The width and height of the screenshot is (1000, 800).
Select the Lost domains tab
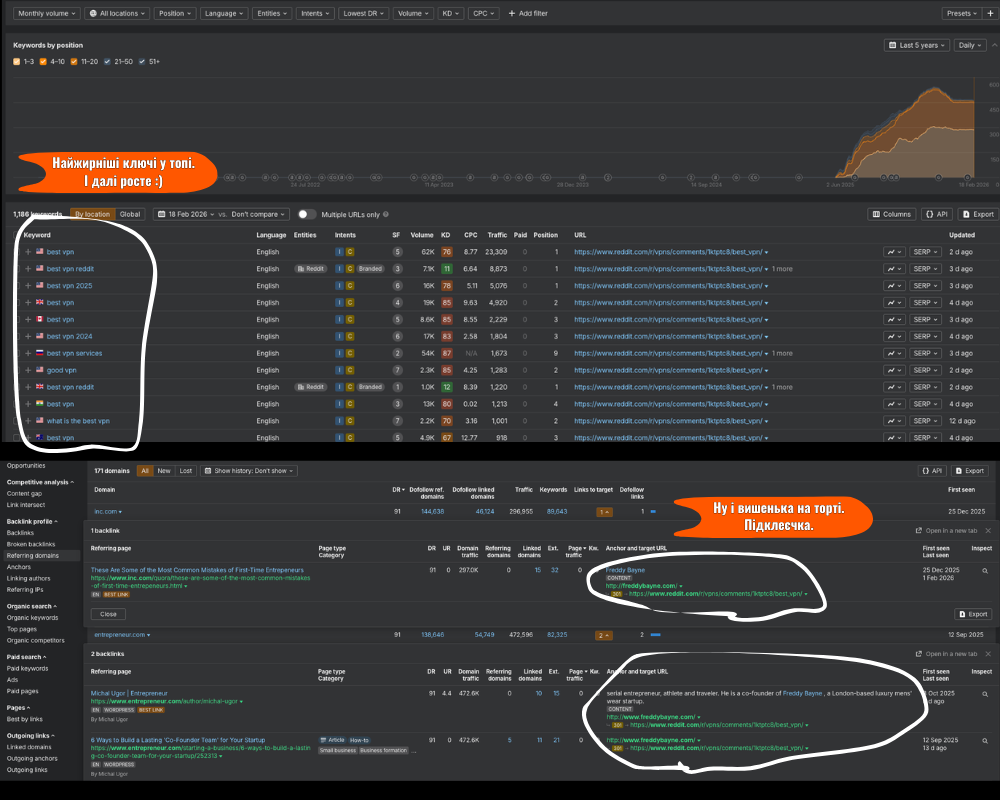pos(186,471)
